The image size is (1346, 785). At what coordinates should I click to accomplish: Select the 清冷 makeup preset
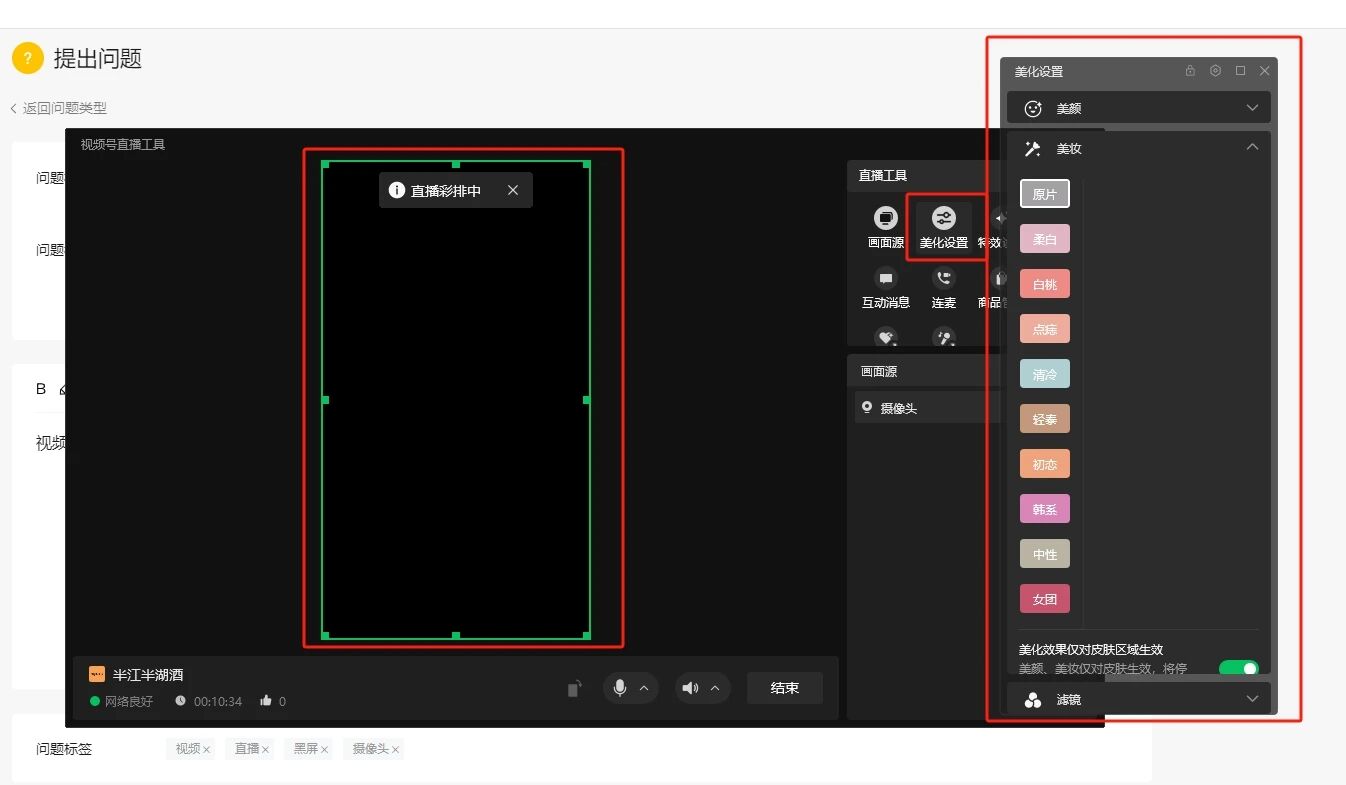pyautogui.click(x=1045, y=374)
